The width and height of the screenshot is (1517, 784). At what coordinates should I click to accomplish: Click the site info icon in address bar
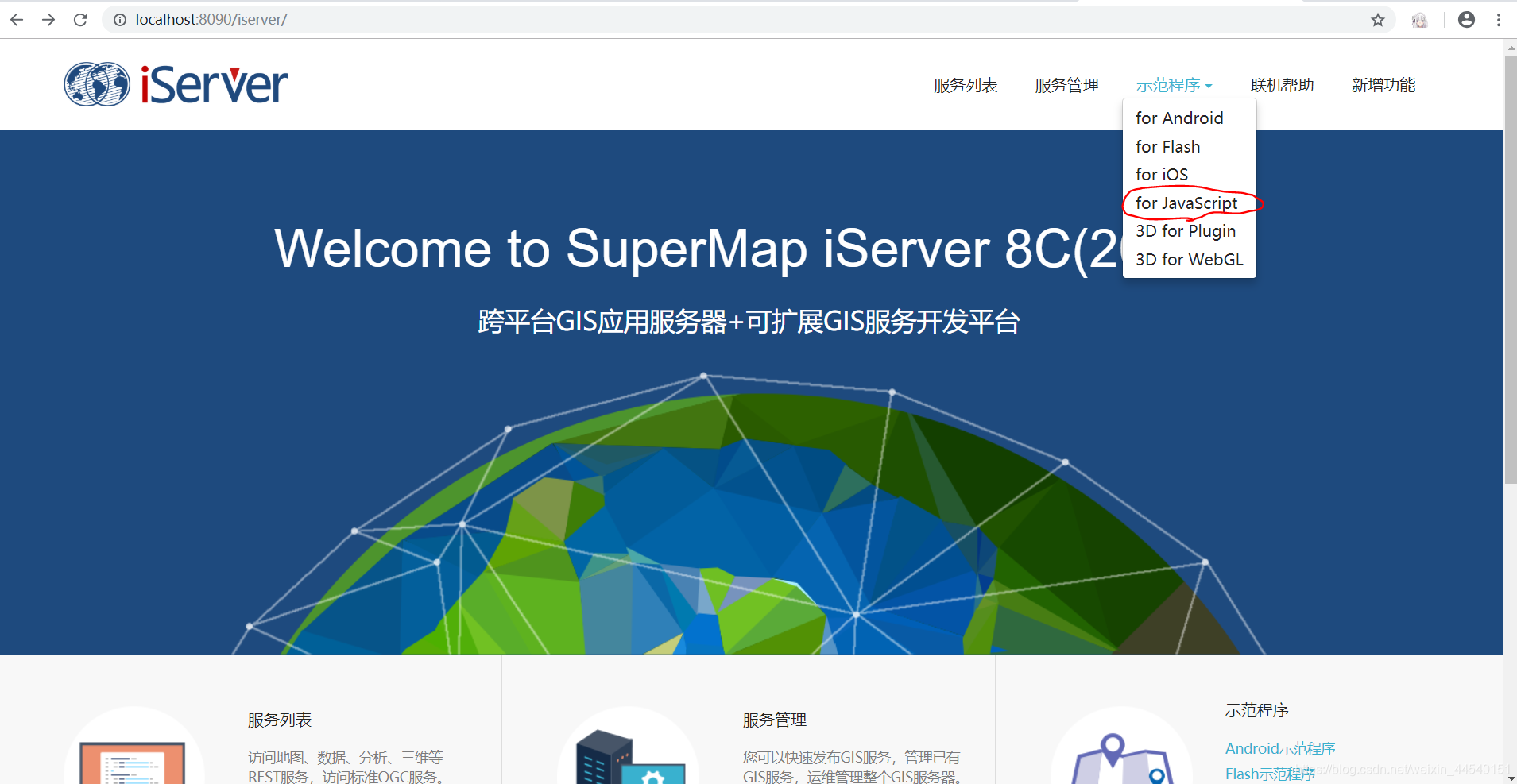120,20
